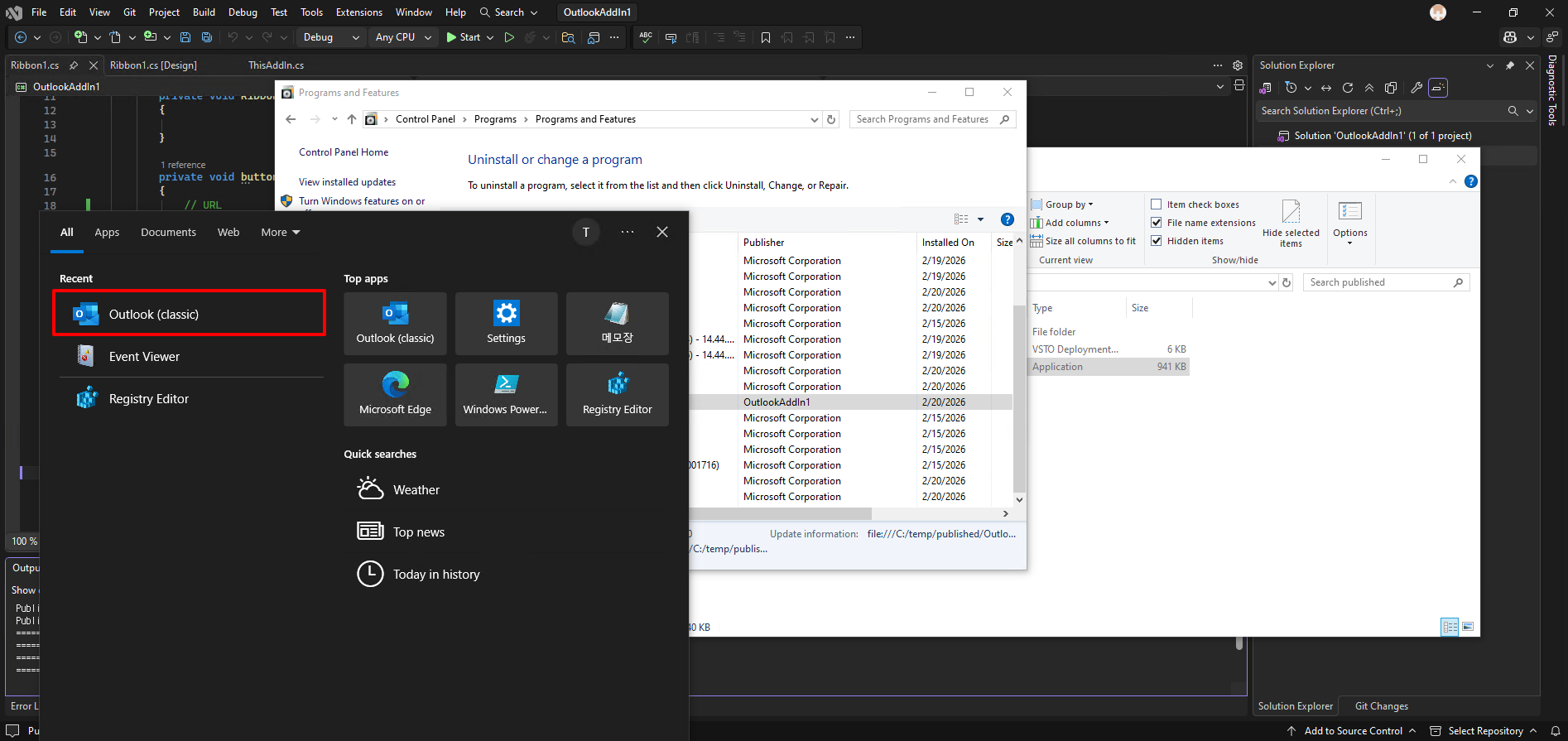Click help icon in Programs and Features
The height and width of the screenshot is (741, 1568).
click(x=1008, y=219)
